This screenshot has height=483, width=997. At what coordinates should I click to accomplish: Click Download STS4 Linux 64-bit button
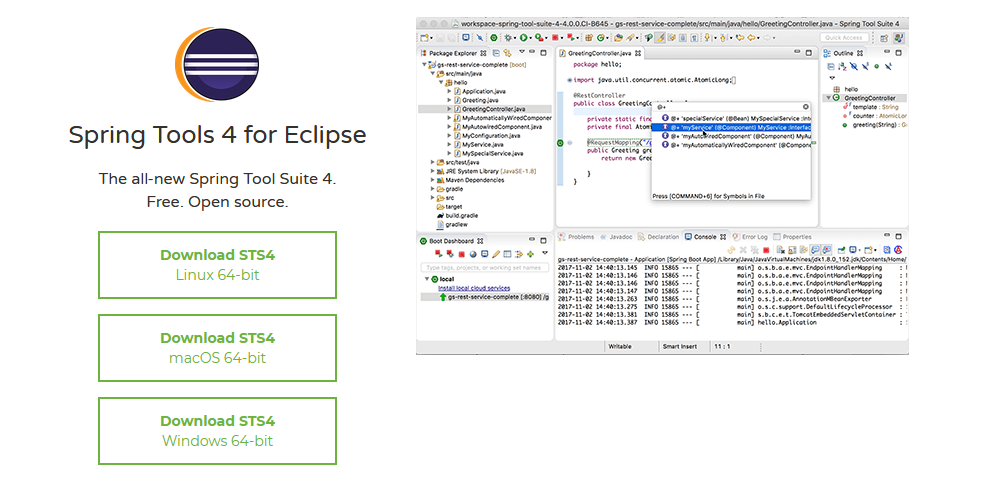[217, 264]
